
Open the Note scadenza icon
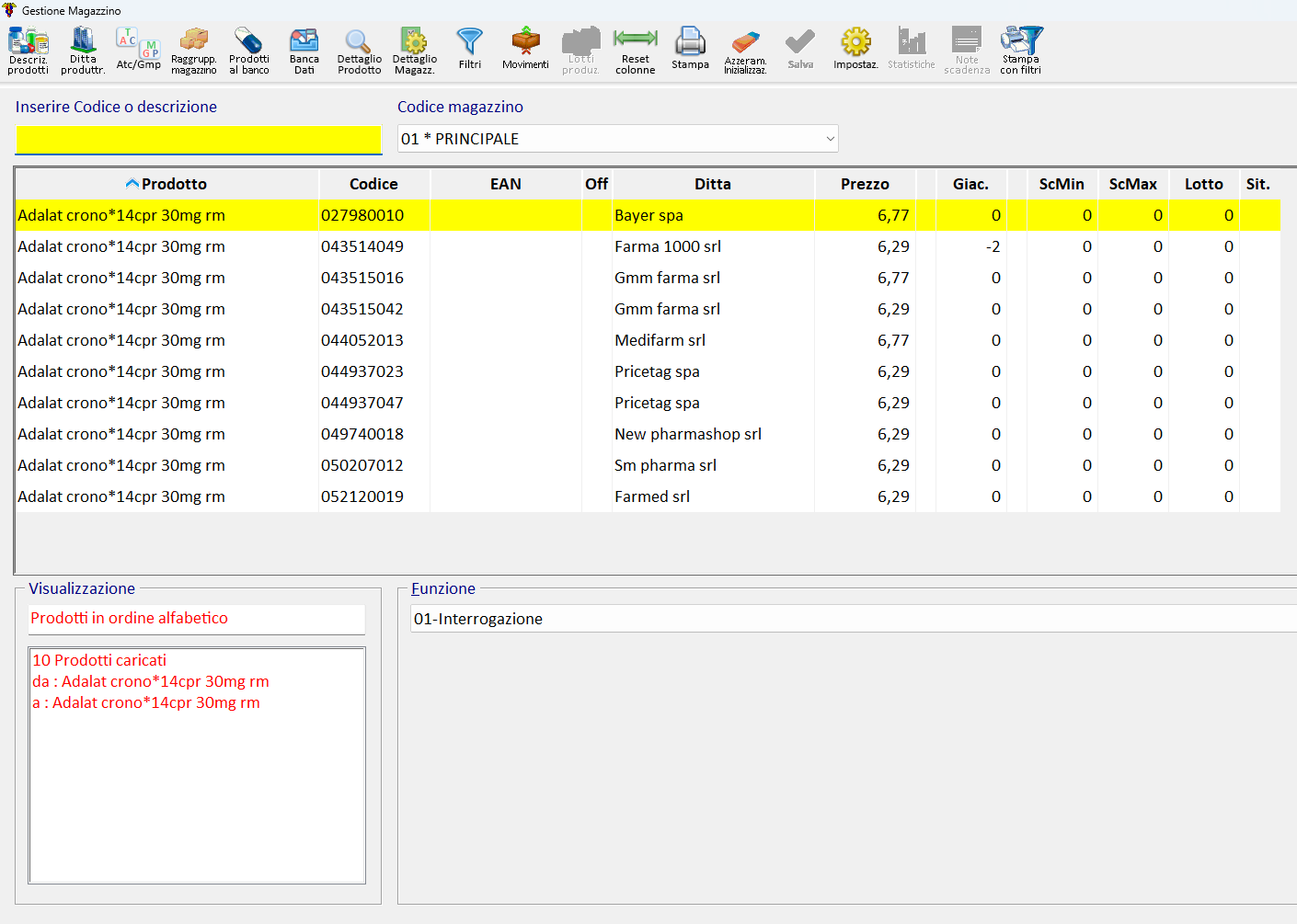pyautogui.click(x=967, y=51)
